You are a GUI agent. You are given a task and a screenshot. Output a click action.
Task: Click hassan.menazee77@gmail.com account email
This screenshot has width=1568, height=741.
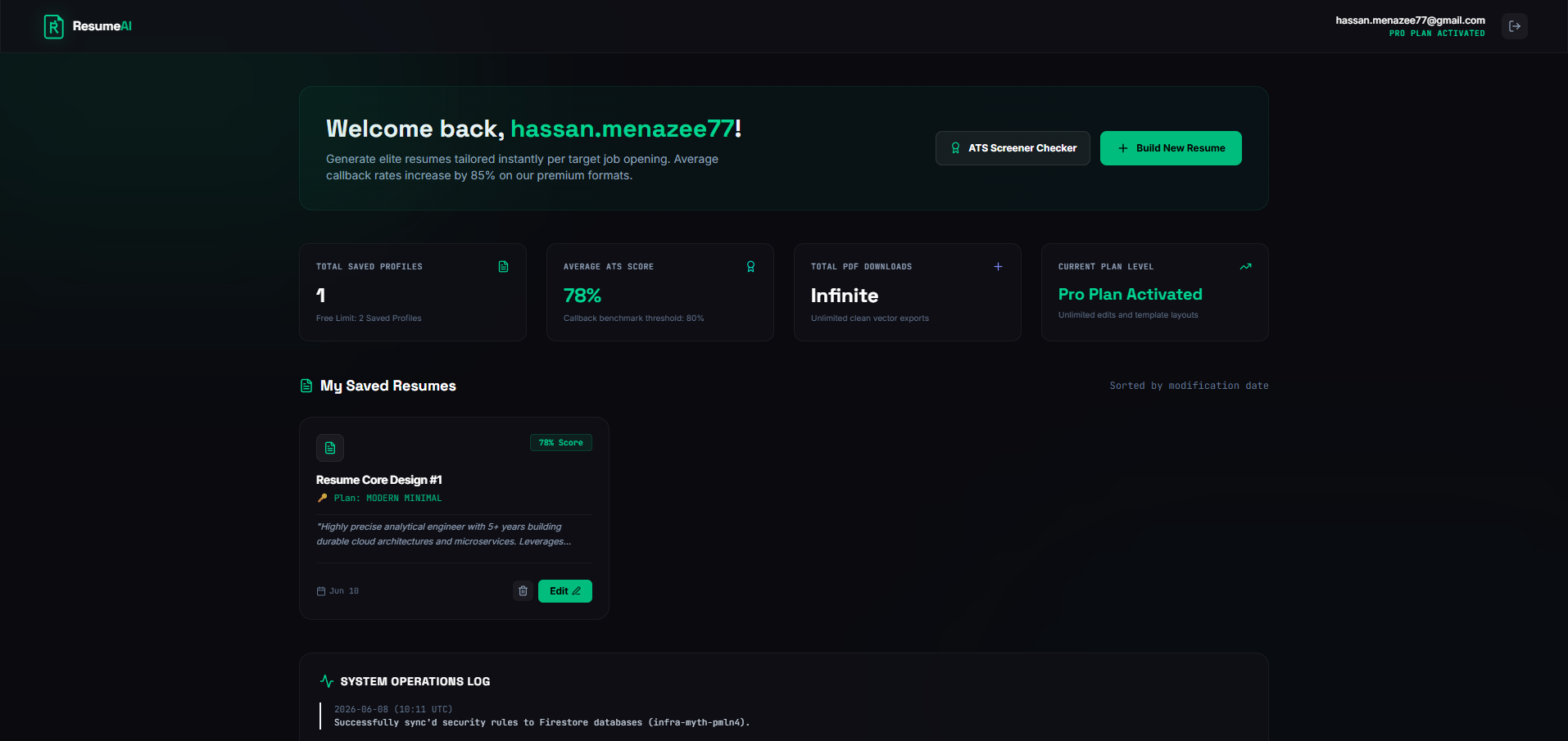point(1410,20)
